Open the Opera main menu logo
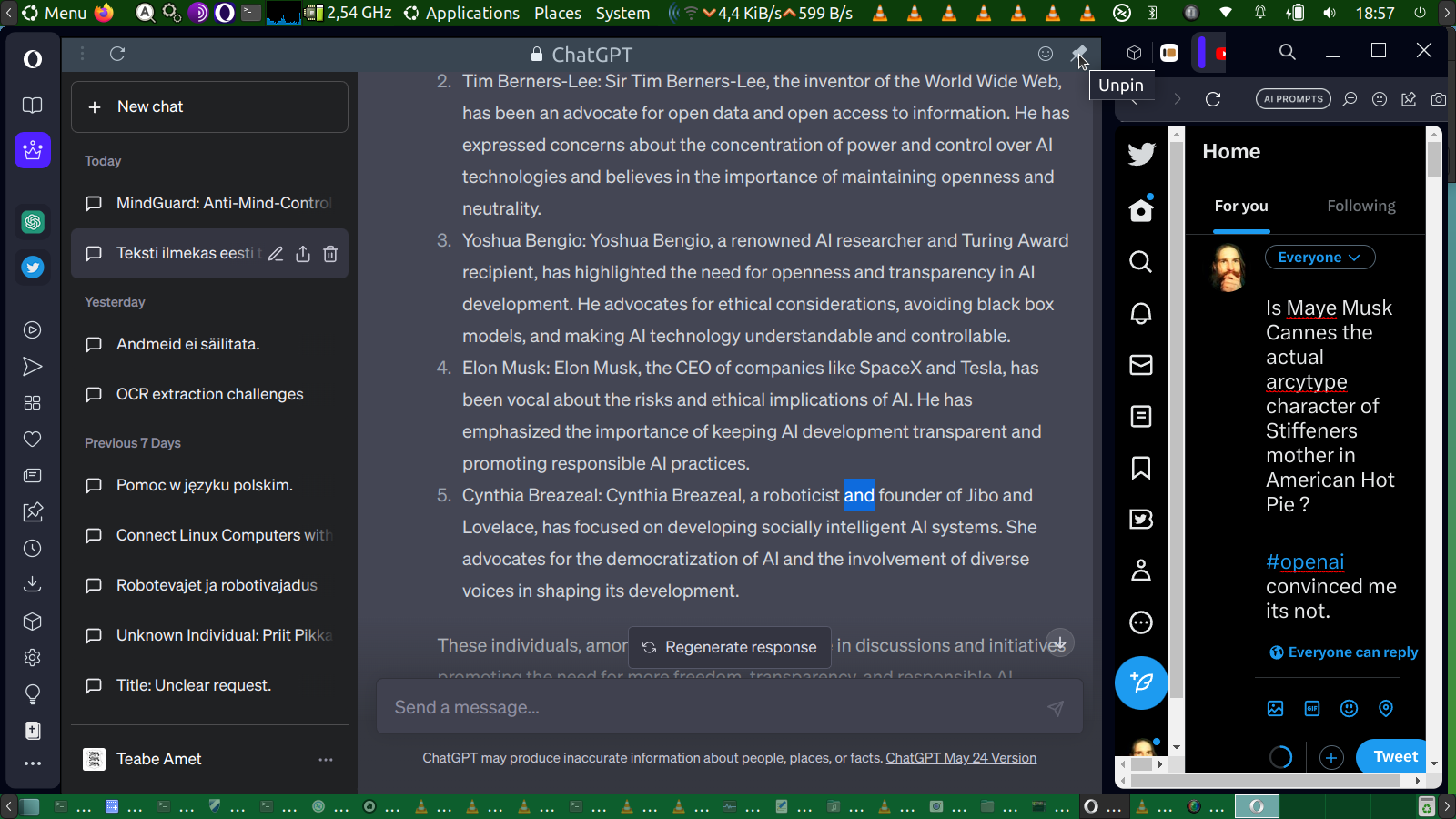 [33, 59]
